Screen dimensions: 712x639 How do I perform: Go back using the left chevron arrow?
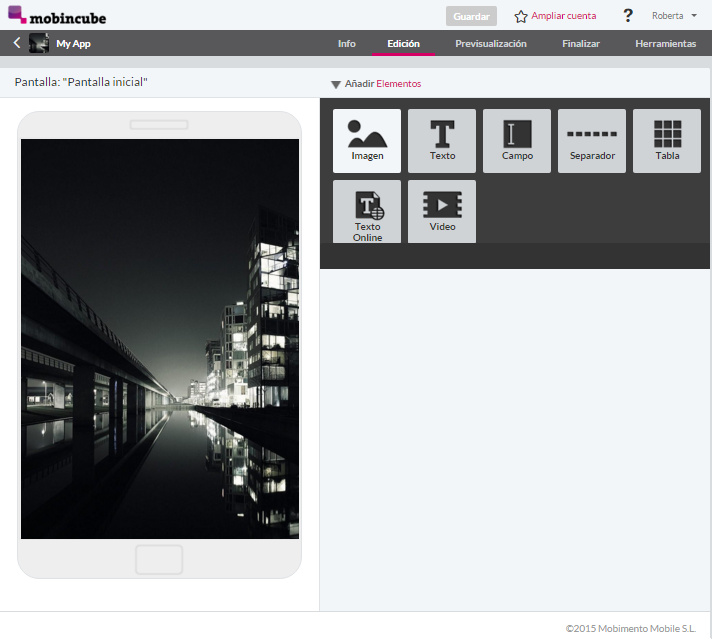coord(17,43)
